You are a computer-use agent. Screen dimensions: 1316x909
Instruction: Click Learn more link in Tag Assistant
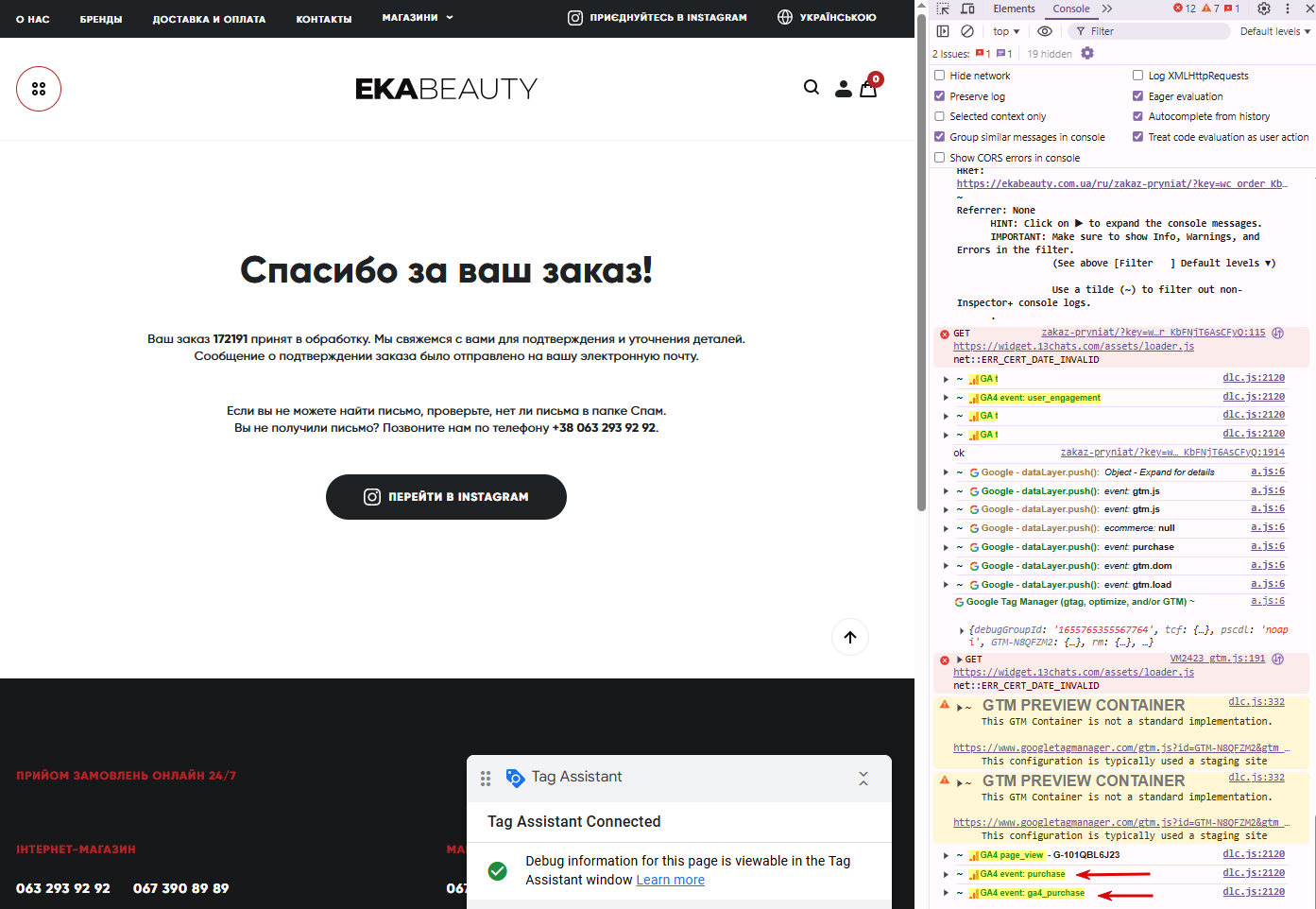coord(670,880)
